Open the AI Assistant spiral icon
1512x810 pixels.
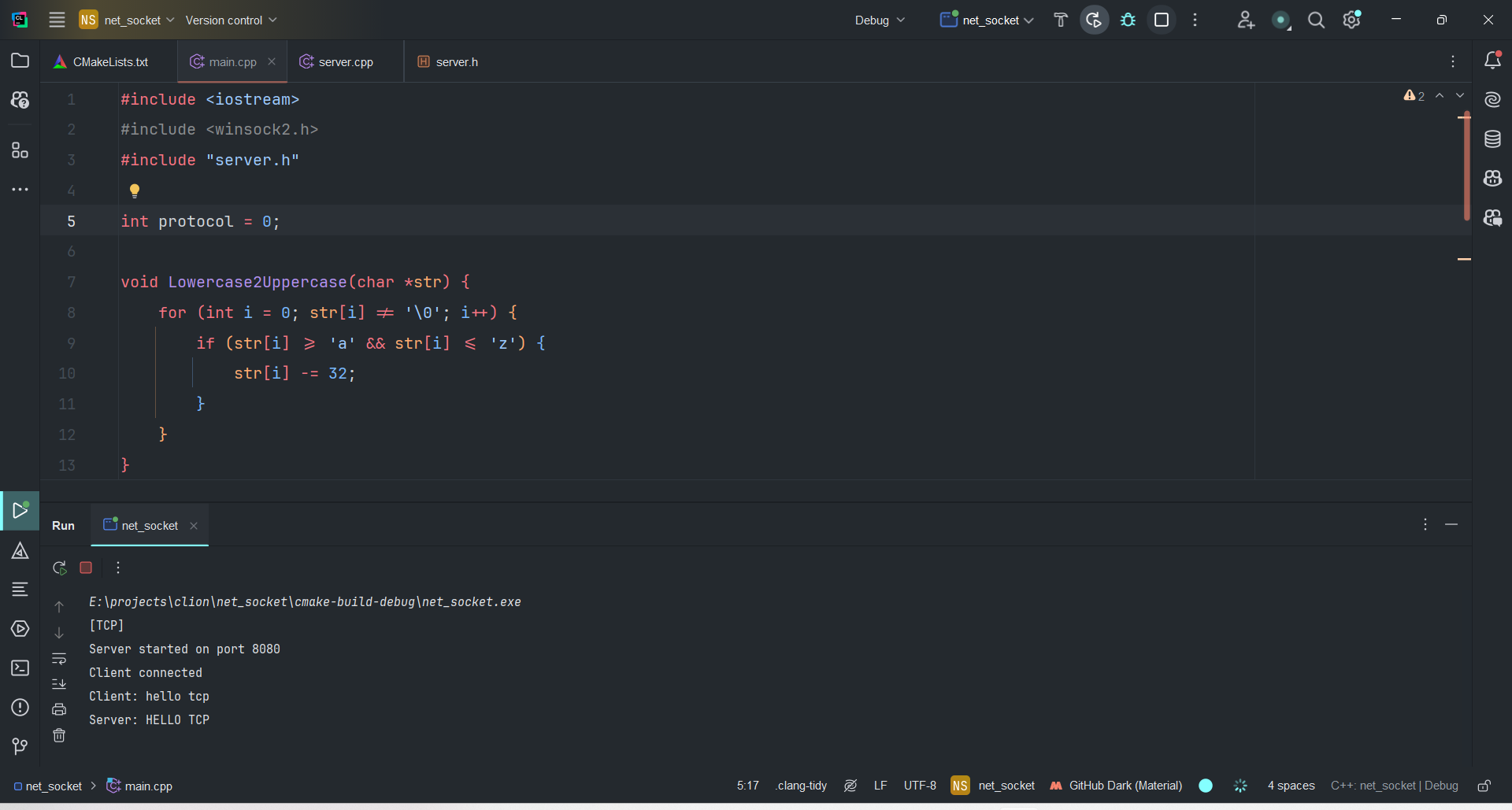pyautogui.click(x=1492, y=99)
